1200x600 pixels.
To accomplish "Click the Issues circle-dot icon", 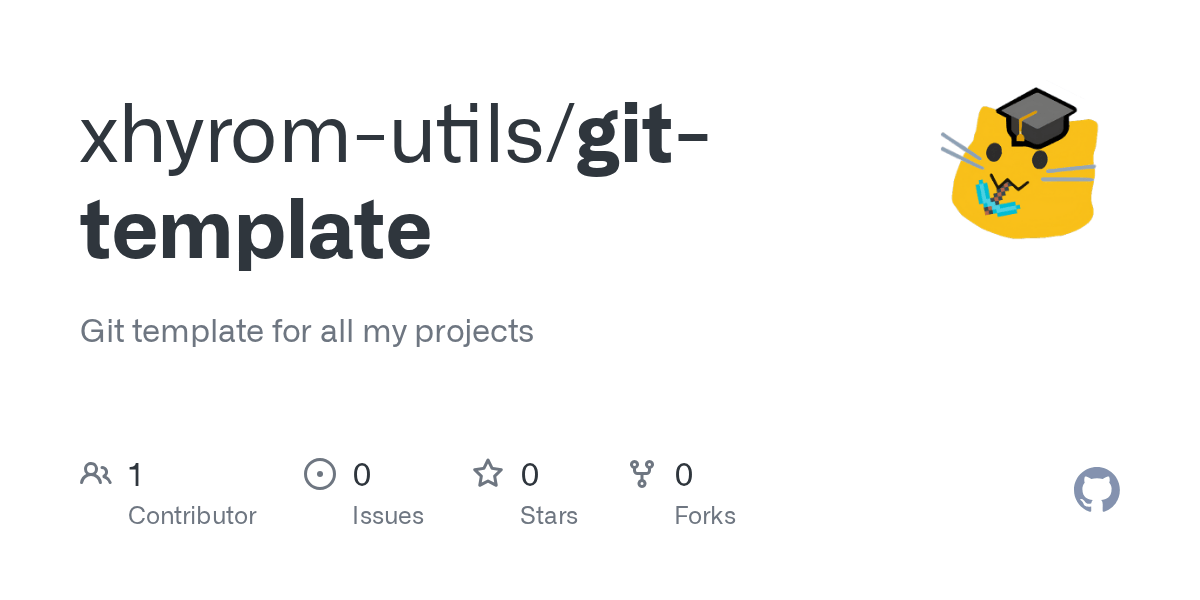I will 319,474.
